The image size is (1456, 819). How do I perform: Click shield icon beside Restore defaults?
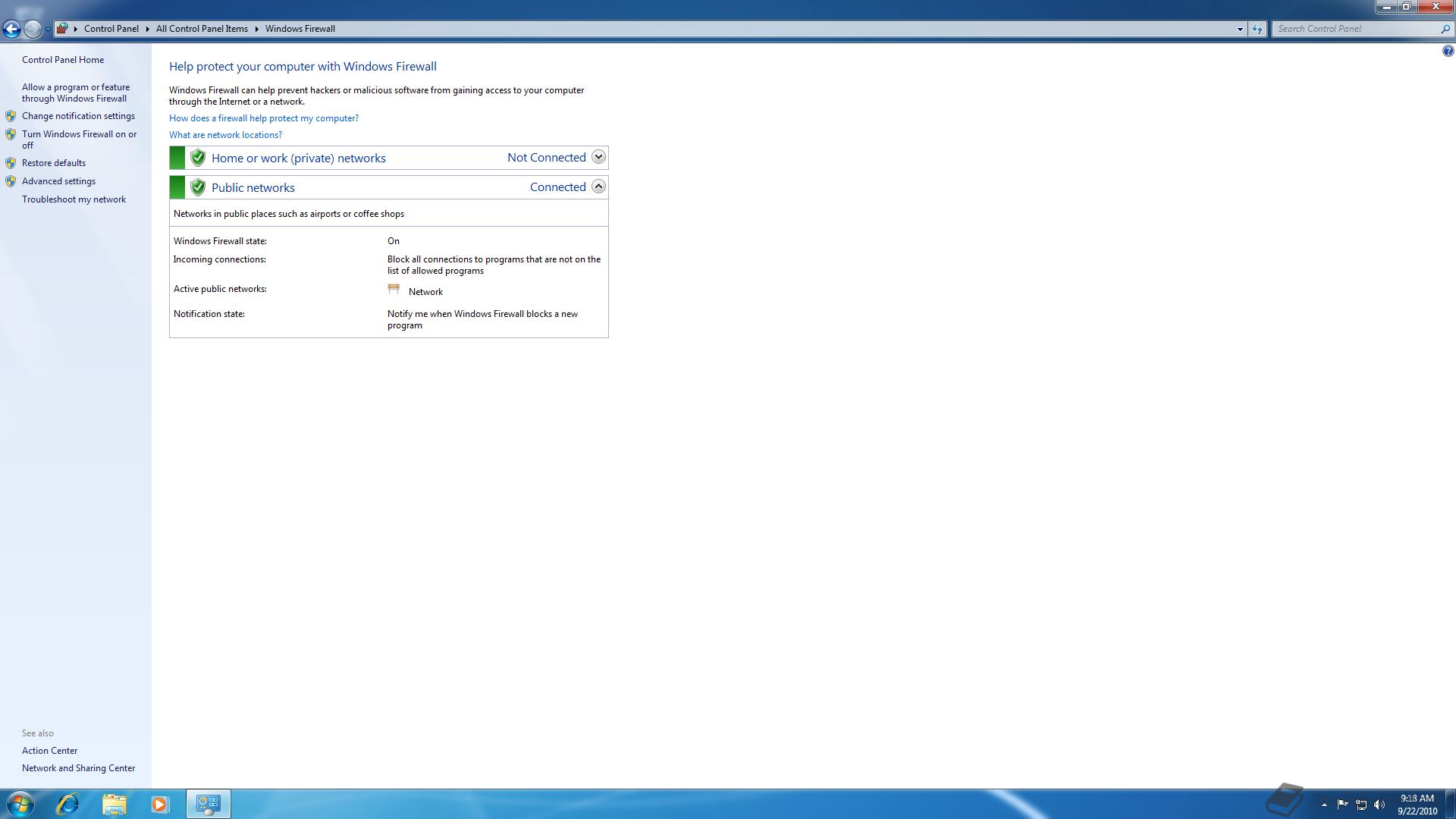click(11, 163)
